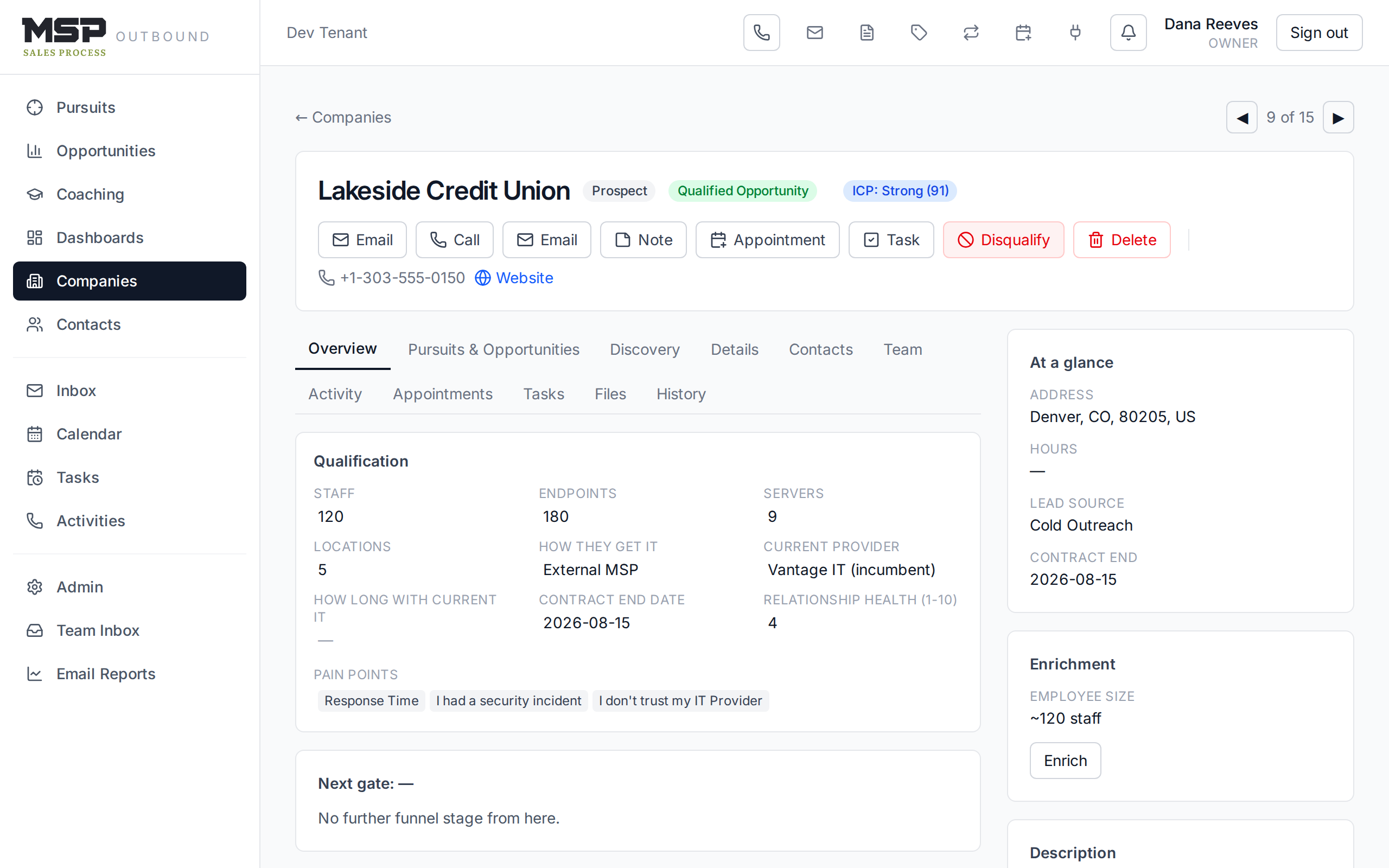Screen dimensions: 1389x868
Task: Open Activities in the sidebar
Action: (x=130, y=521)
